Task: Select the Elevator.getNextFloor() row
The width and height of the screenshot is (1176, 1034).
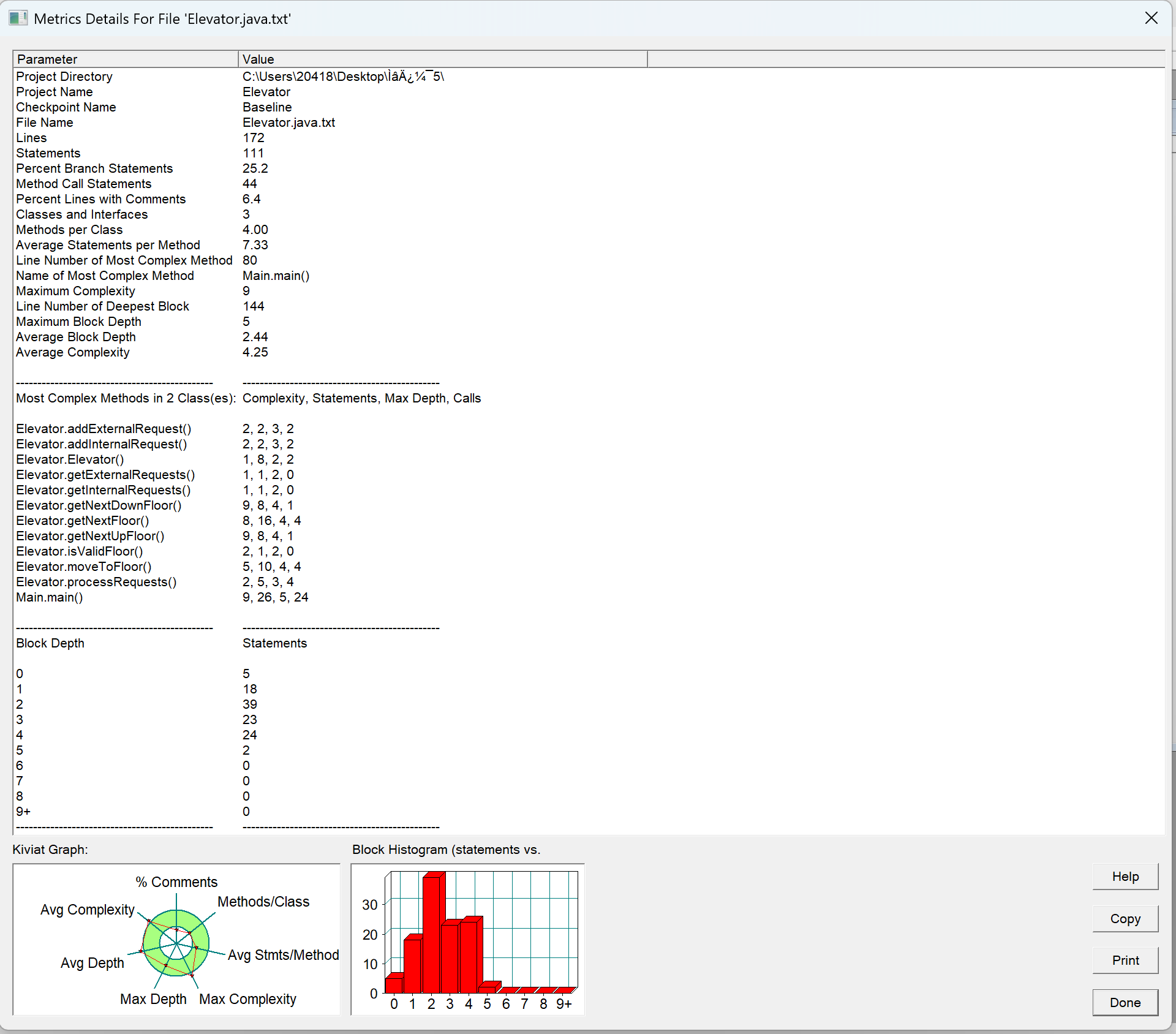Action: click(x=83, y=521)
